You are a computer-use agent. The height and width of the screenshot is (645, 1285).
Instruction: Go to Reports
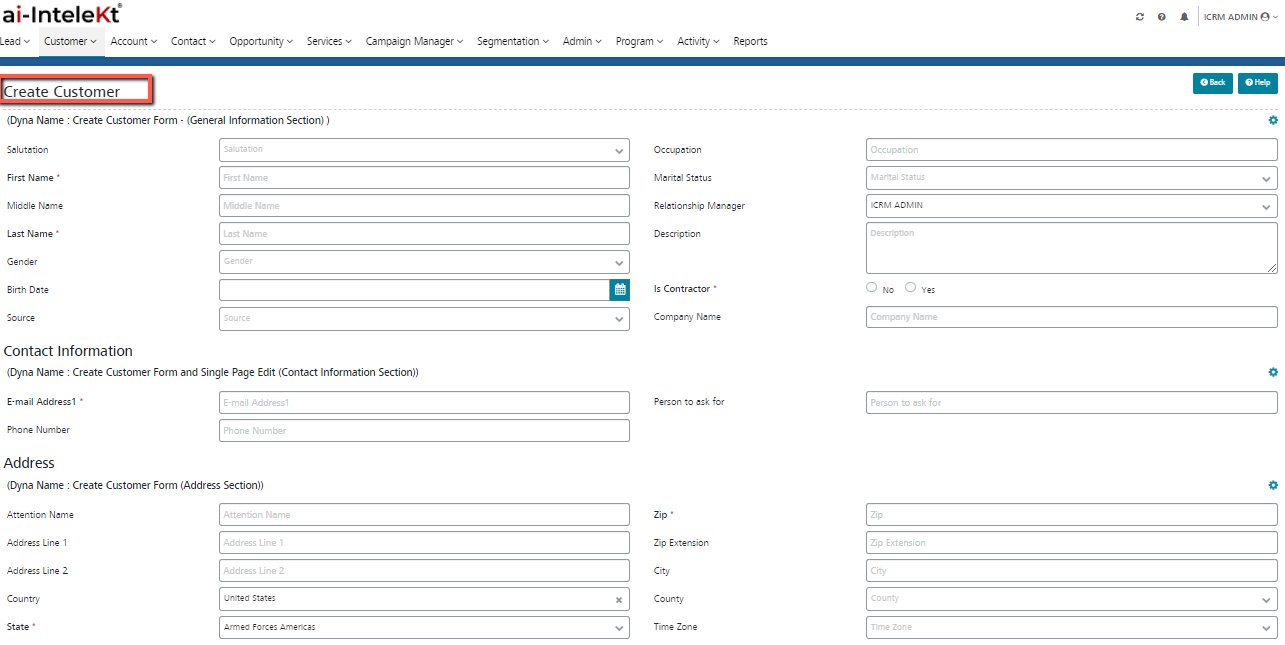pyautogui.click(x=750, y=41)
